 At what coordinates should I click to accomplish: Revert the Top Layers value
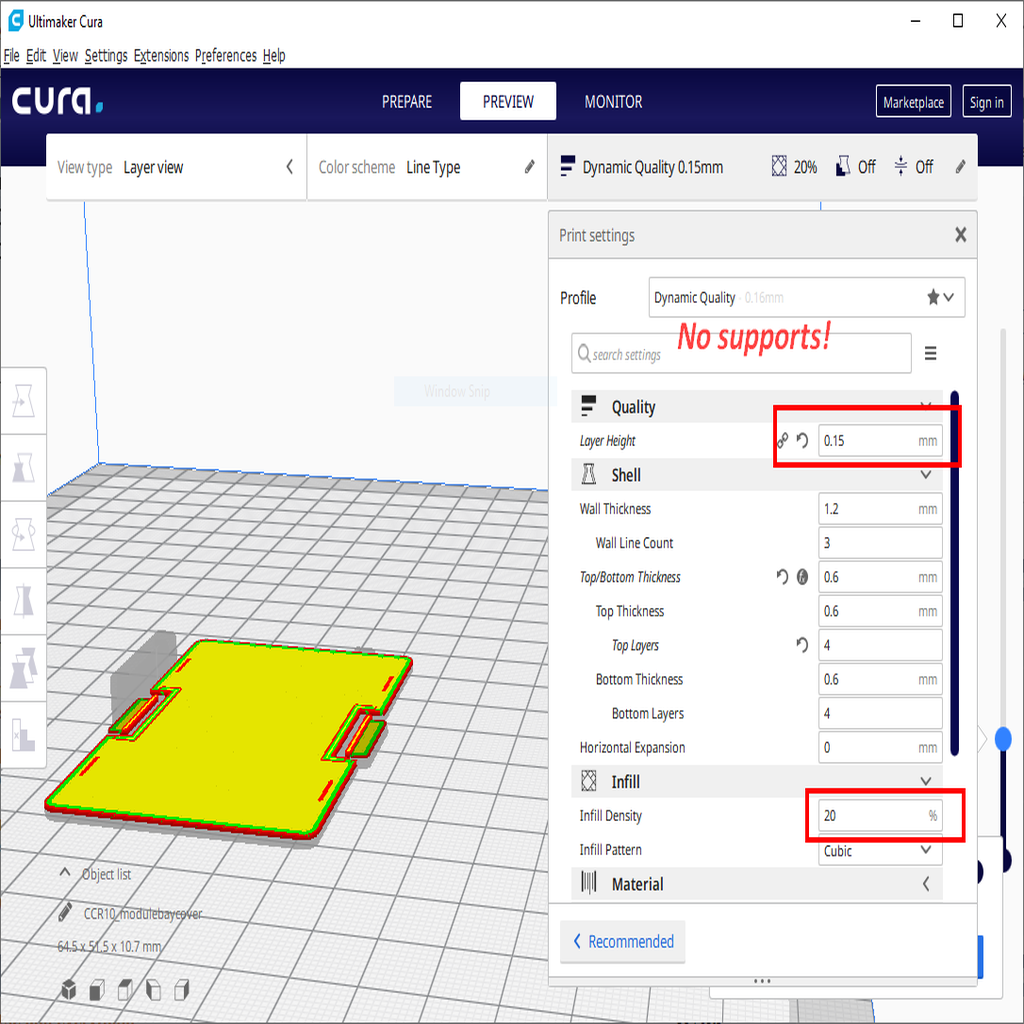(x=802, y=645)
